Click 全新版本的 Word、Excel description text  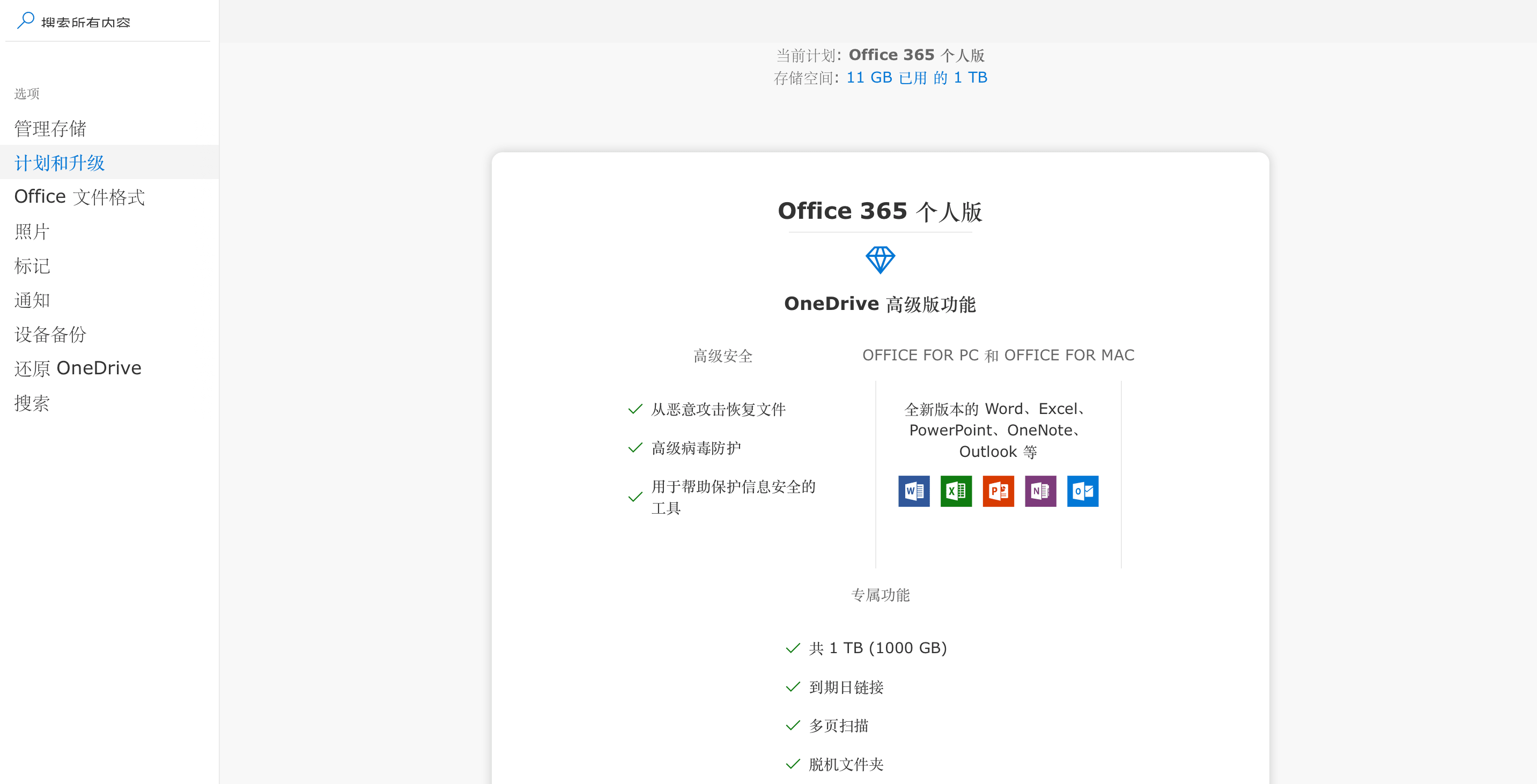(x=997, y=430)
